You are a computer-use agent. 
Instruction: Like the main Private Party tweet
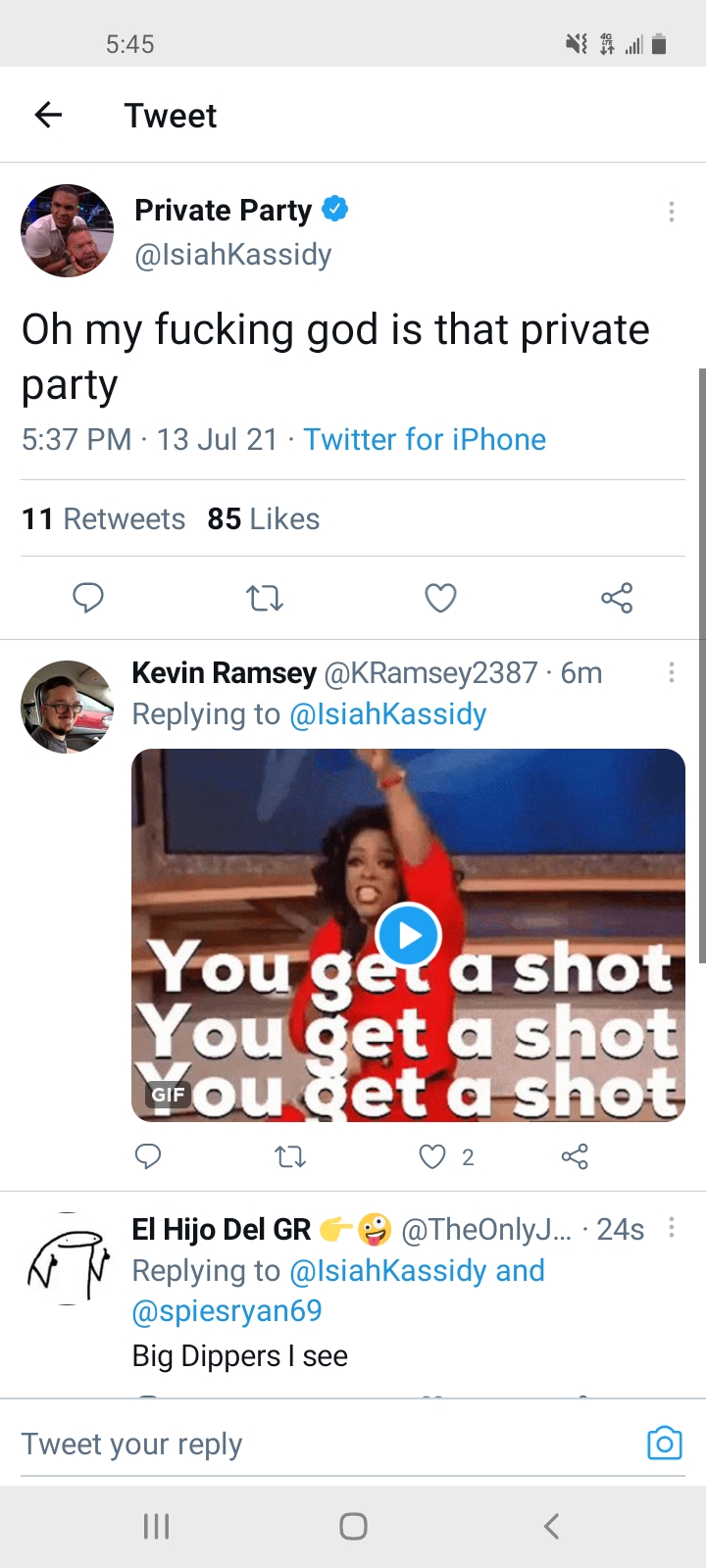click(x=440, y=597)
